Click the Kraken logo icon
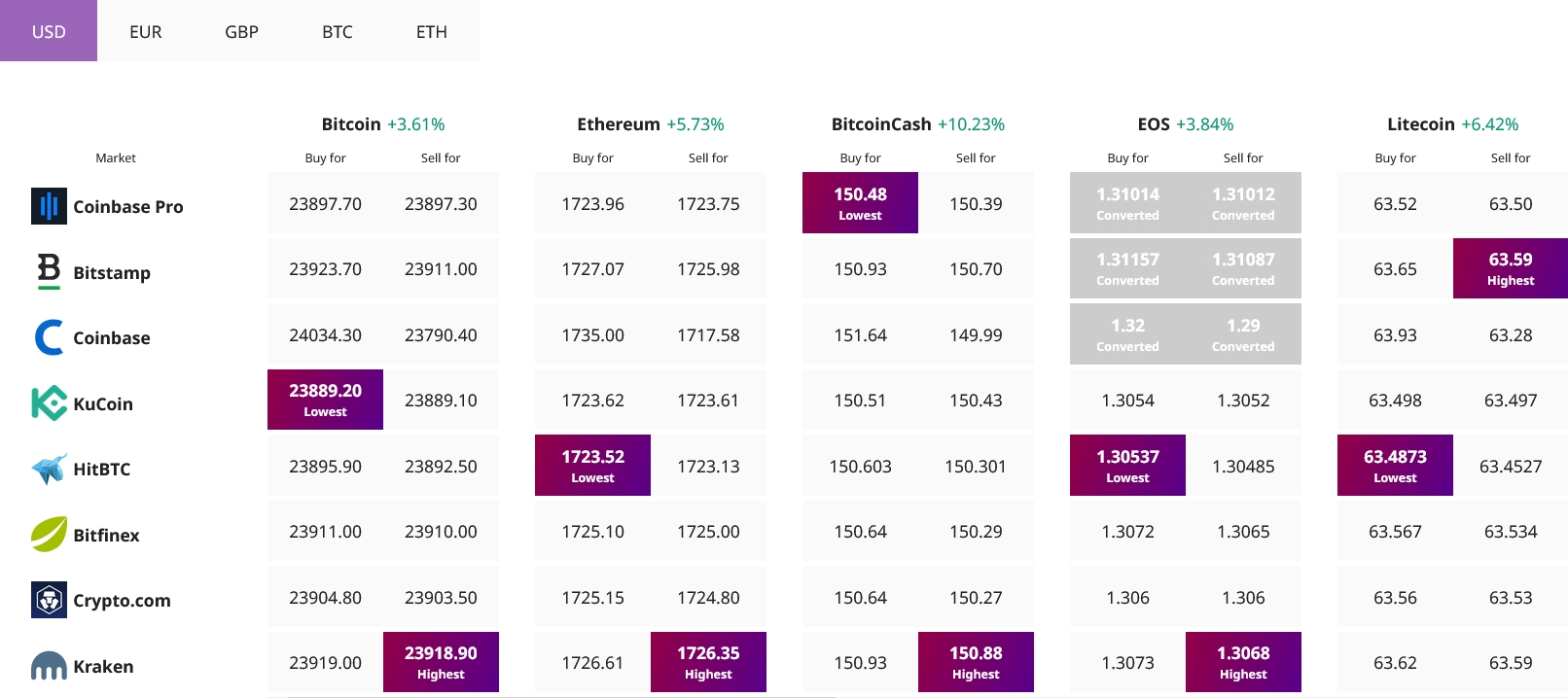Viewport: 1568px width, 698px height. pyautogui.click(x=49, y=666)
